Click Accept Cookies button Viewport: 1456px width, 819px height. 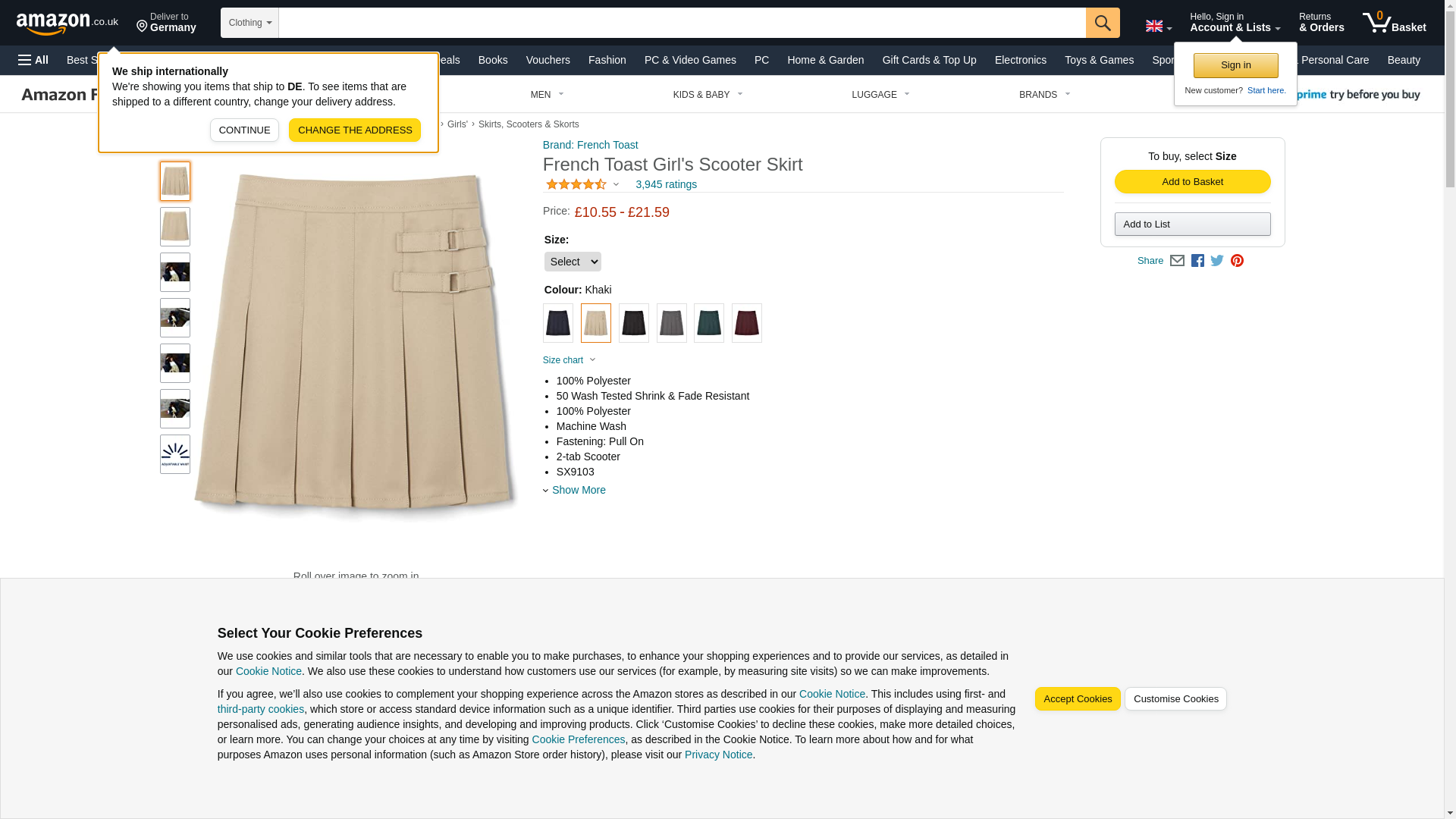tap(1077, 699)
